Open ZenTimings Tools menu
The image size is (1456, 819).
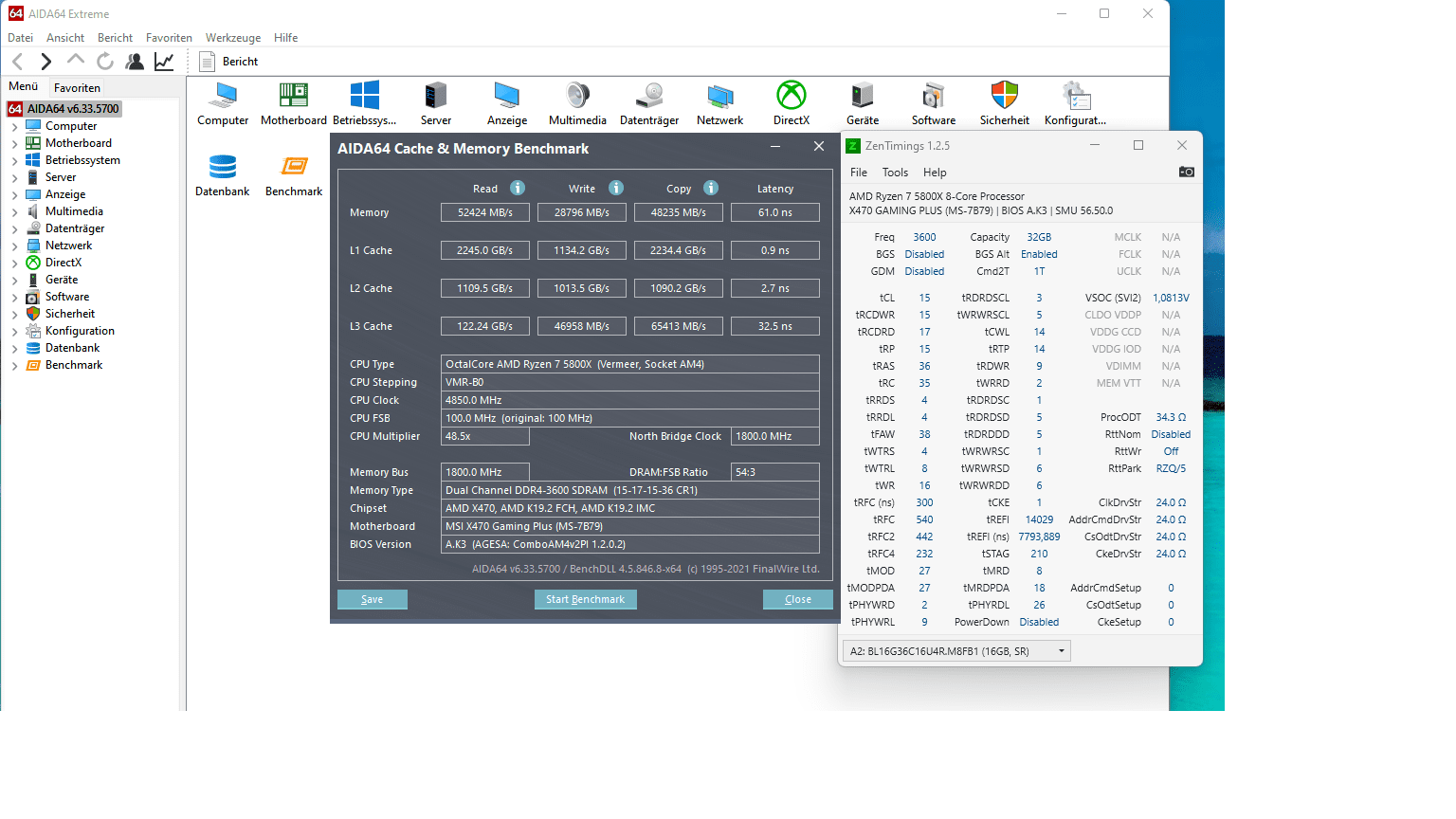click(895, 173)
